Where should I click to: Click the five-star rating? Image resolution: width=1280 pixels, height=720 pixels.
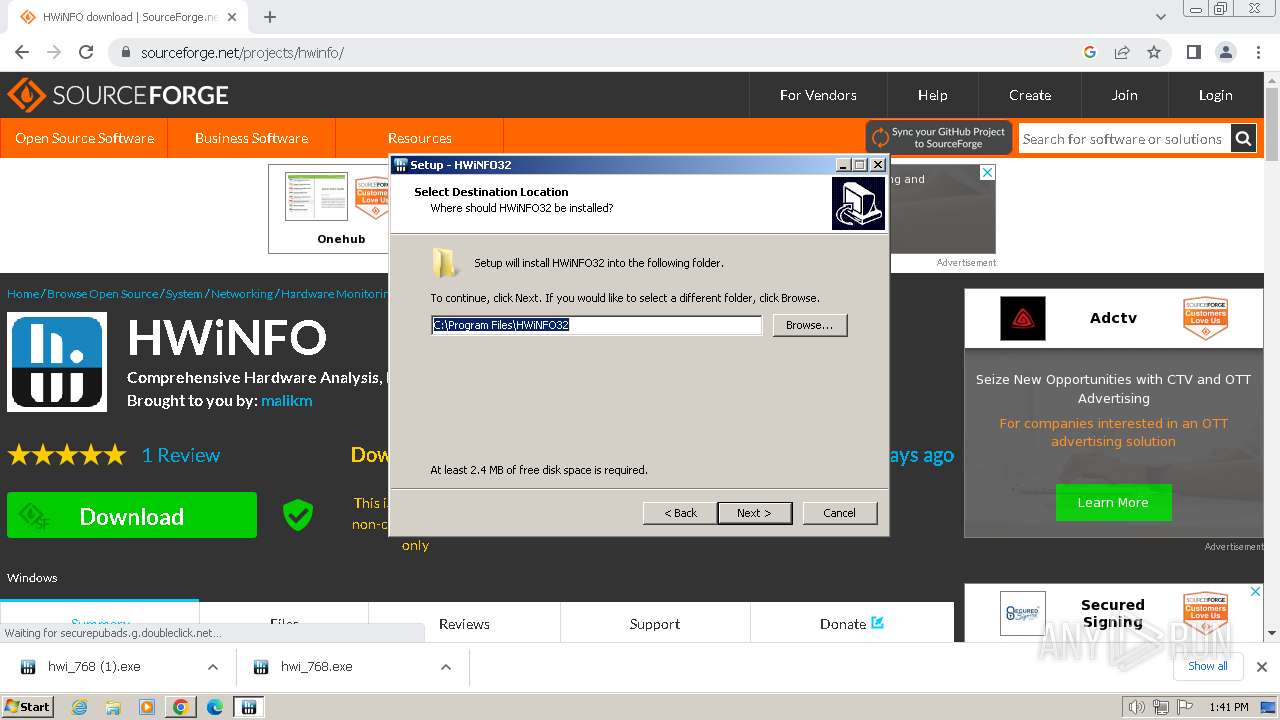point(67,455)
